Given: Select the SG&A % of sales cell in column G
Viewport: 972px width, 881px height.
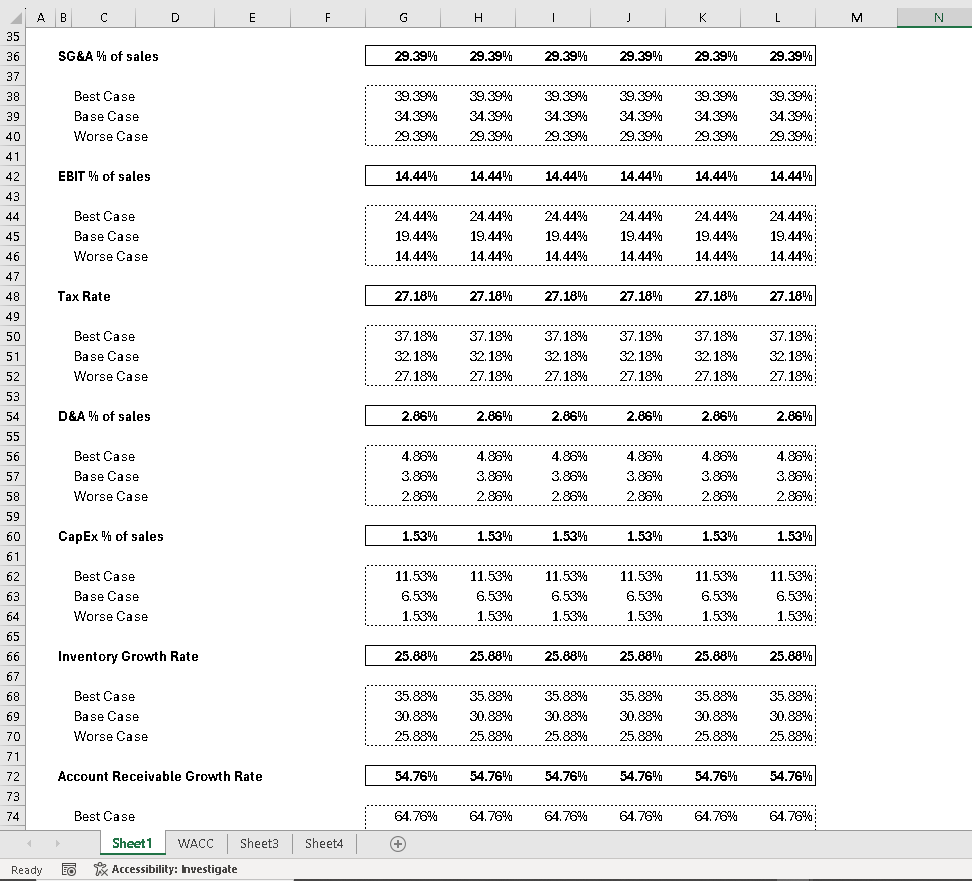Looking at the screenshot, I should pos(403,56).
